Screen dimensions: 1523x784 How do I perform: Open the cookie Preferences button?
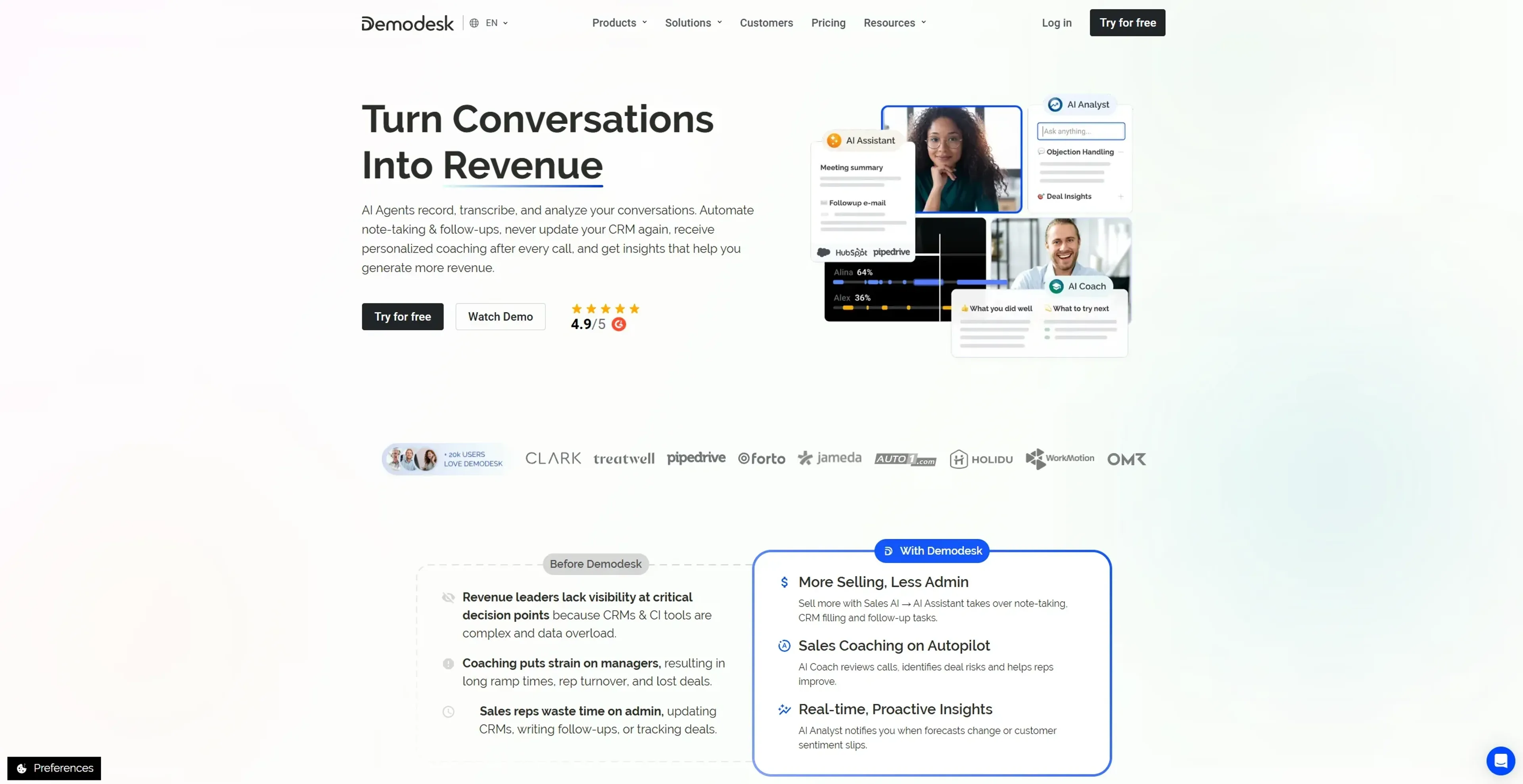(x=54, y=768)
